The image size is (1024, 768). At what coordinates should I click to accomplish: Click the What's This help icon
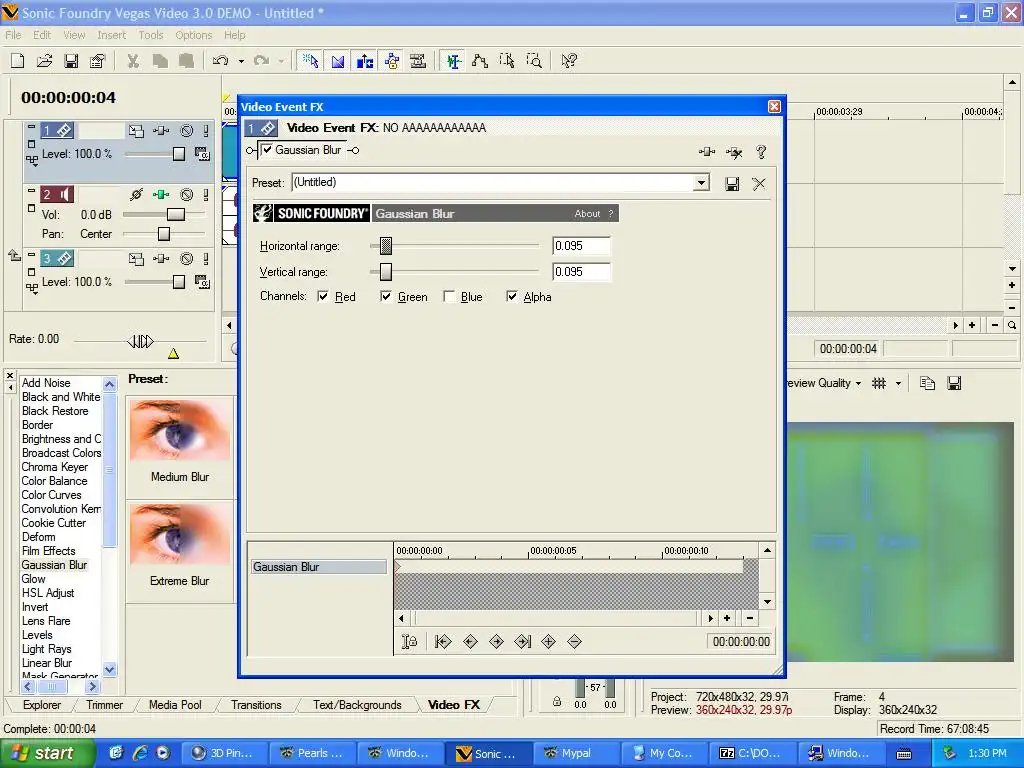(x=569, y=61)
